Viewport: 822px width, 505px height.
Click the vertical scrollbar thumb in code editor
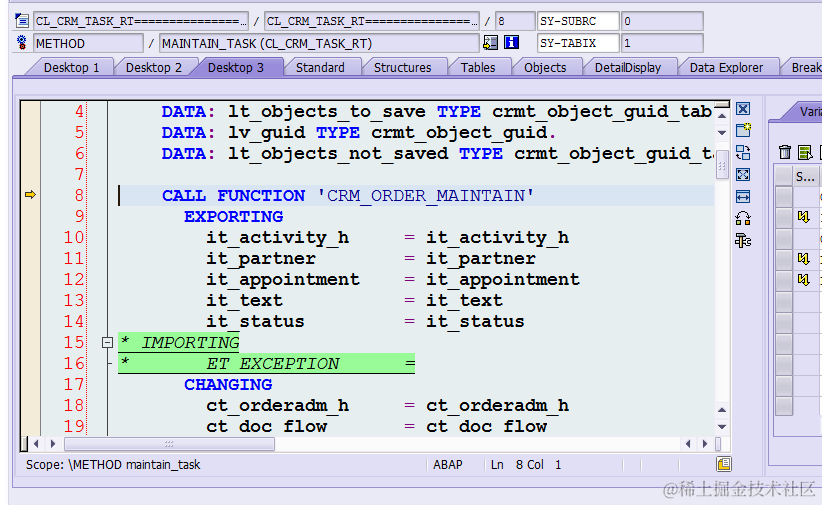coord(722,165)
